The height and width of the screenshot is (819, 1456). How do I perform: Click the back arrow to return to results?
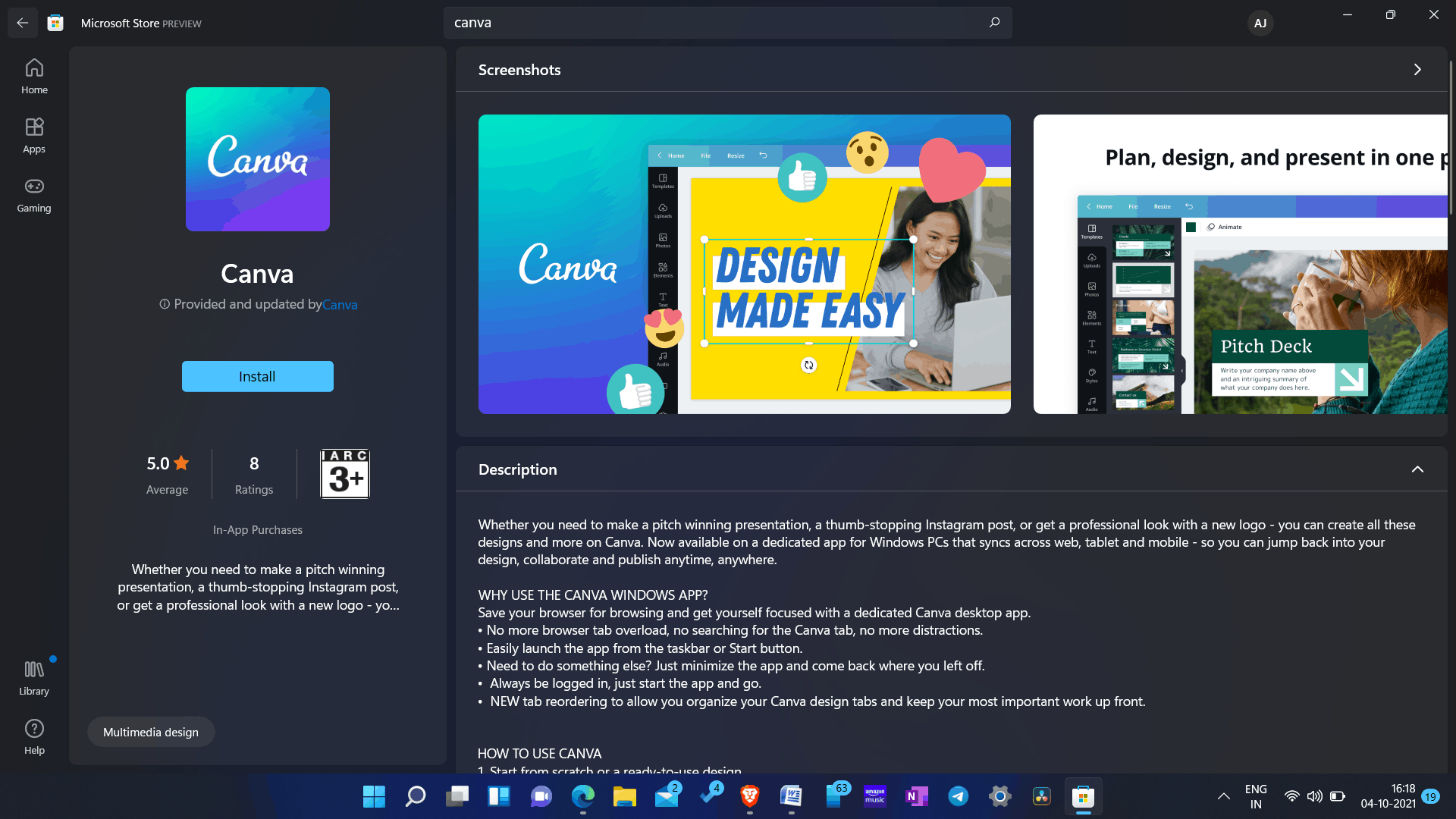(x=22, y=22)
